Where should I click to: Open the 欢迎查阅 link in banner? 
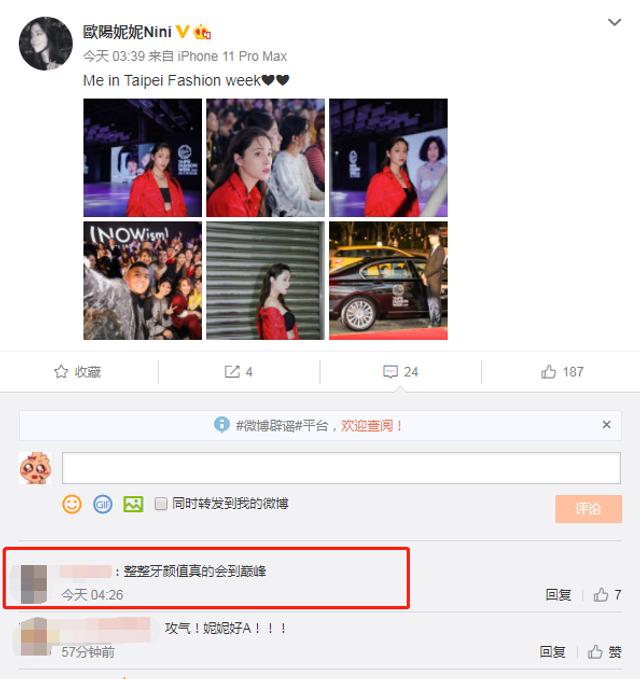coord(371,426)
